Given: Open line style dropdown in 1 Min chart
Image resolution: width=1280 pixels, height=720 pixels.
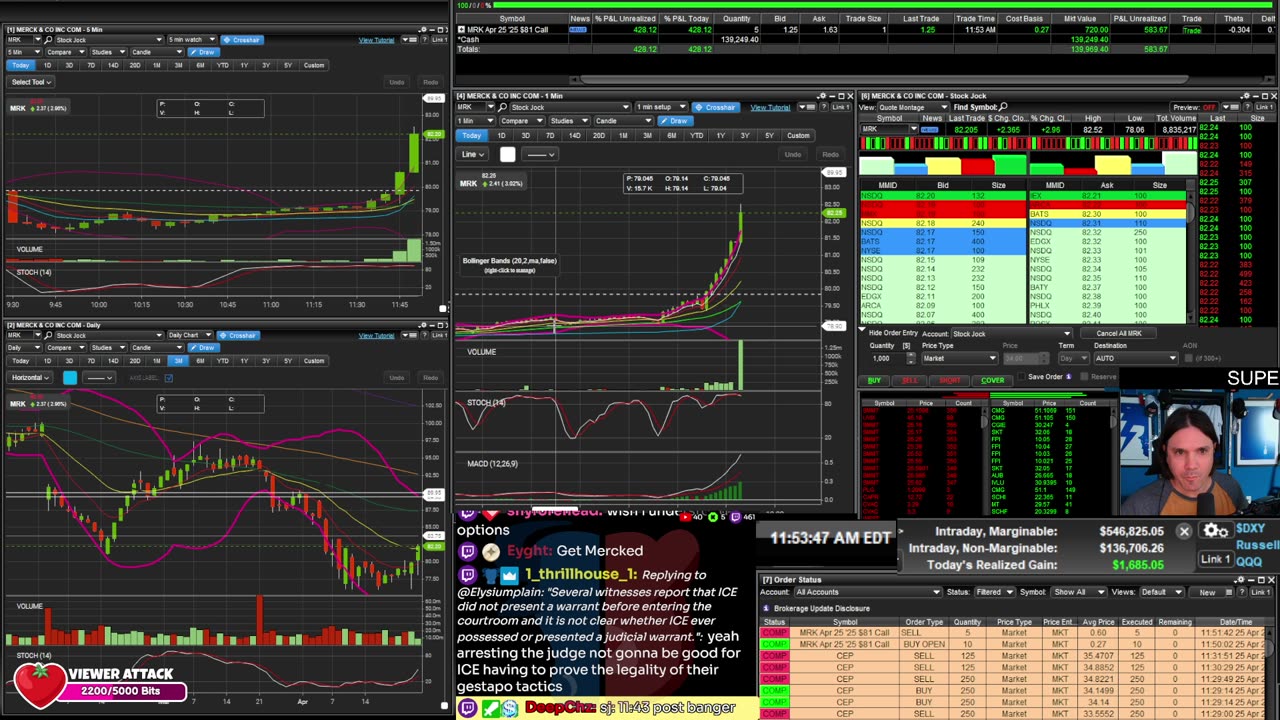Looking at the screenshot, I should [x=540, y=154].
